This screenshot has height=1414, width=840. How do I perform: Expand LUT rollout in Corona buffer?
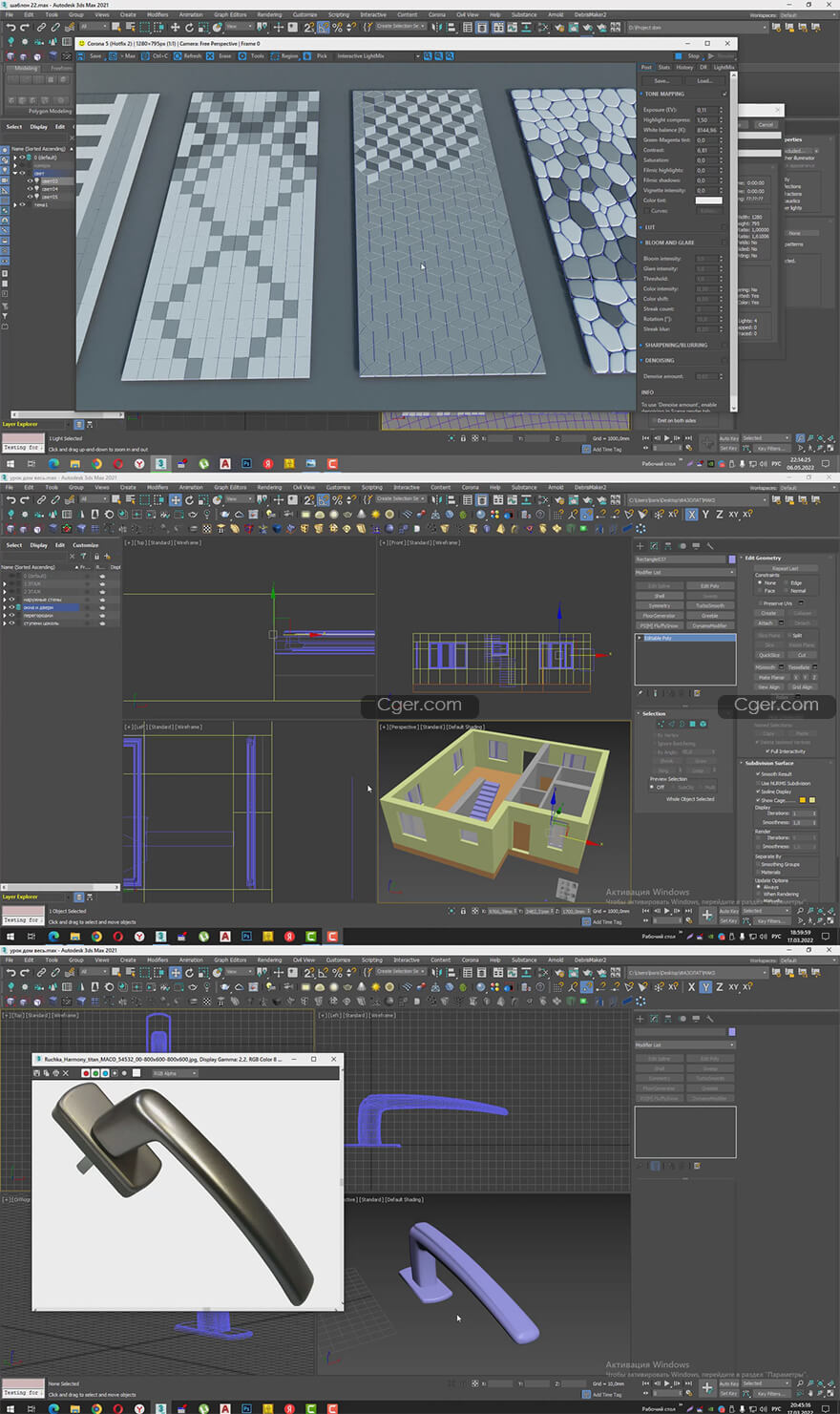pos(640,227)
